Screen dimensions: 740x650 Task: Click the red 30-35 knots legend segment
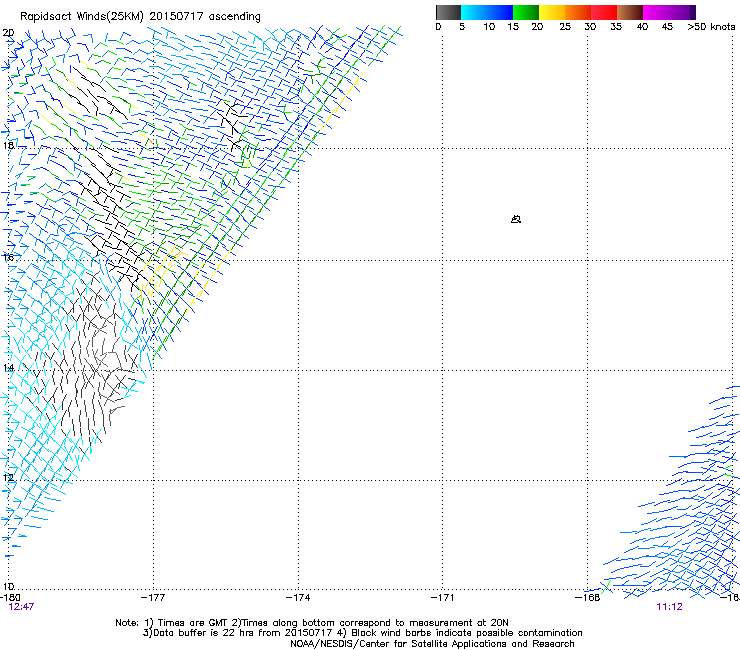[604, 12]
